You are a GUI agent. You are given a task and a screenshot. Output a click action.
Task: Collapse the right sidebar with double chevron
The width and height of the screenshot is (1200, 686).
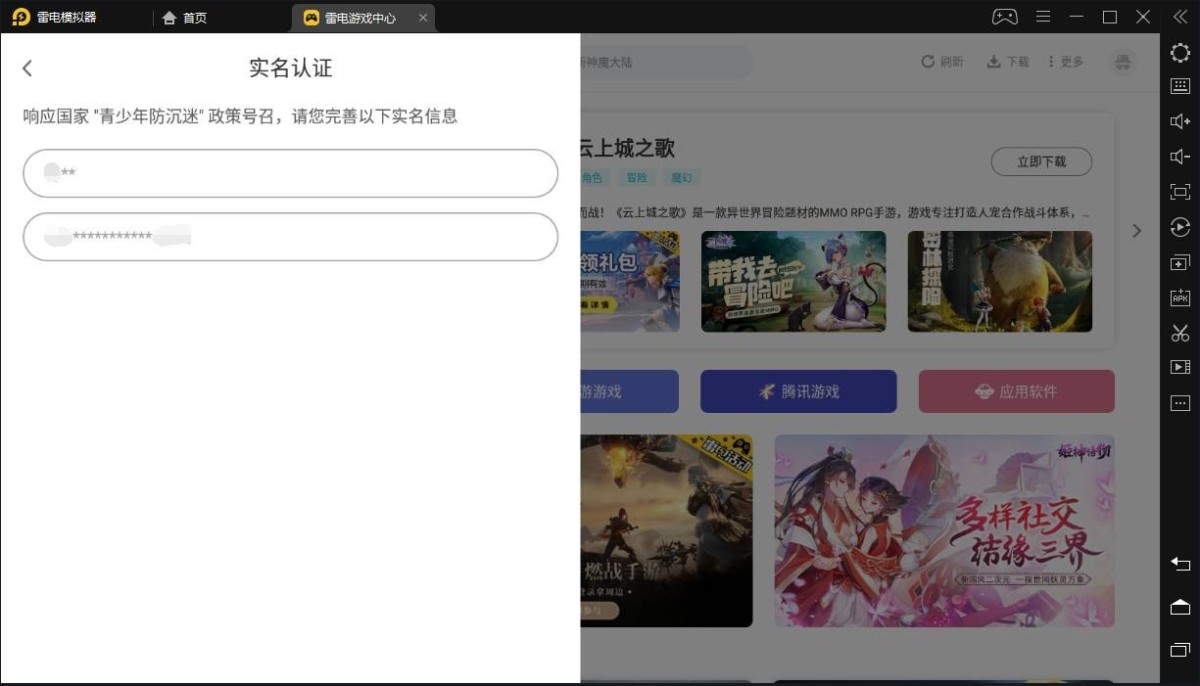(1180, 17)
